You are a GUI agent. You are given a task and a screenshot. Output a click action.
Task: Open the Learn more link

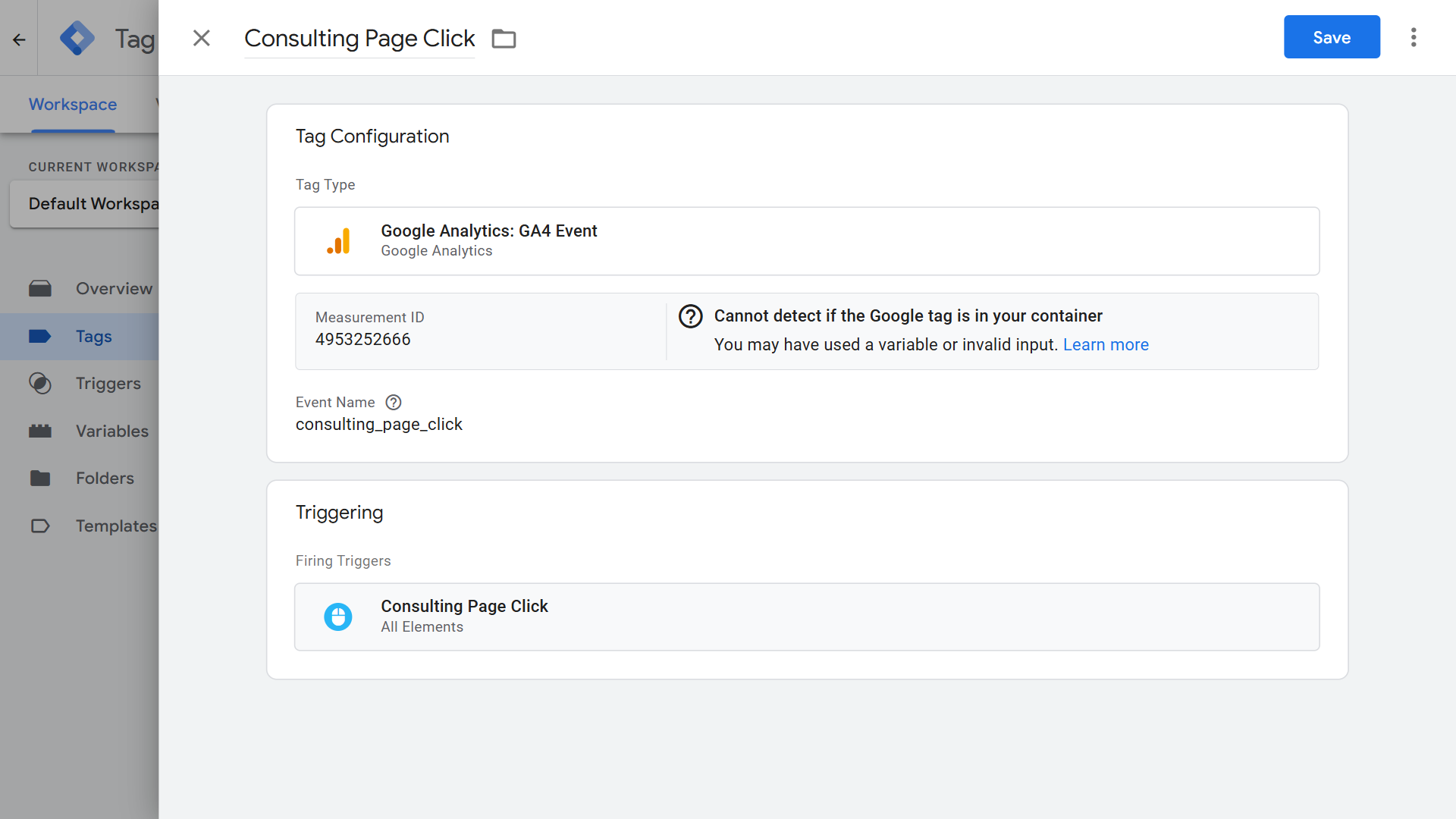click(x=1106, y=345)
